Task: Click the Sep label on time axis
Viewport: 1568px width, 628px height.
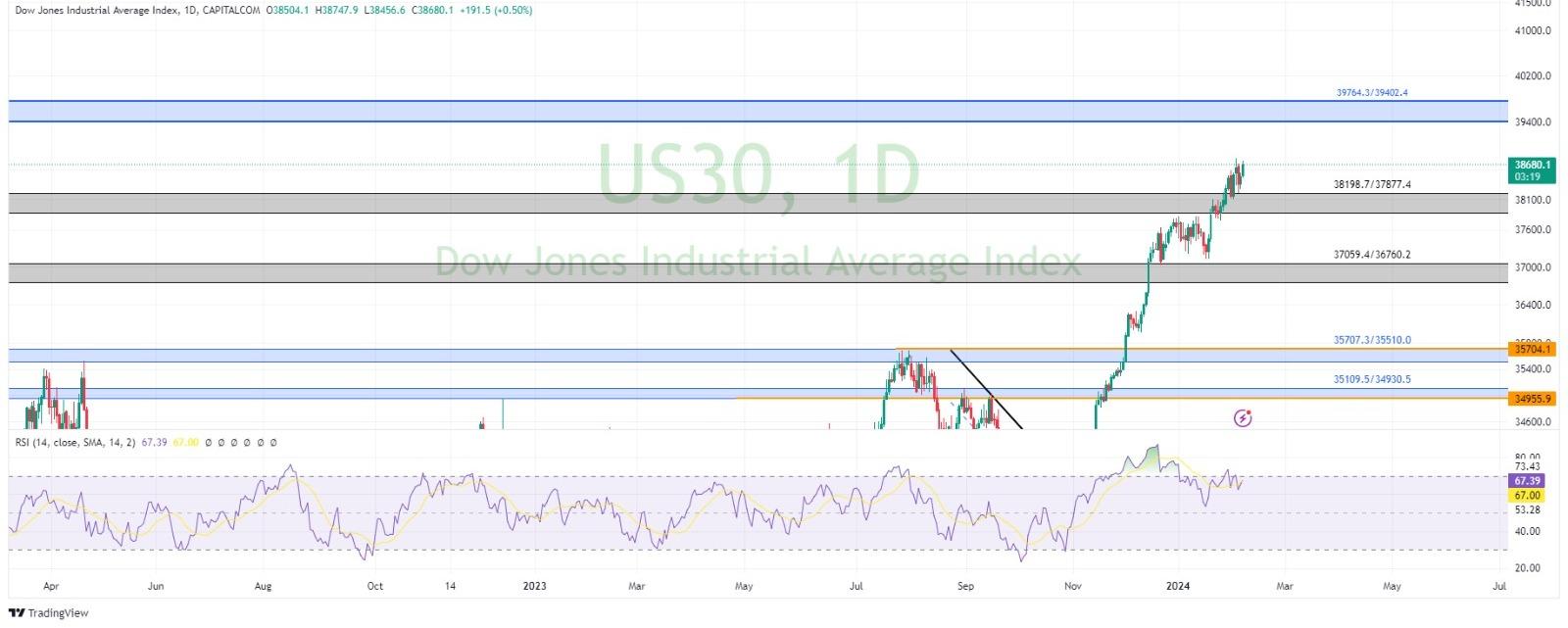Action: [x=965, y=587]
